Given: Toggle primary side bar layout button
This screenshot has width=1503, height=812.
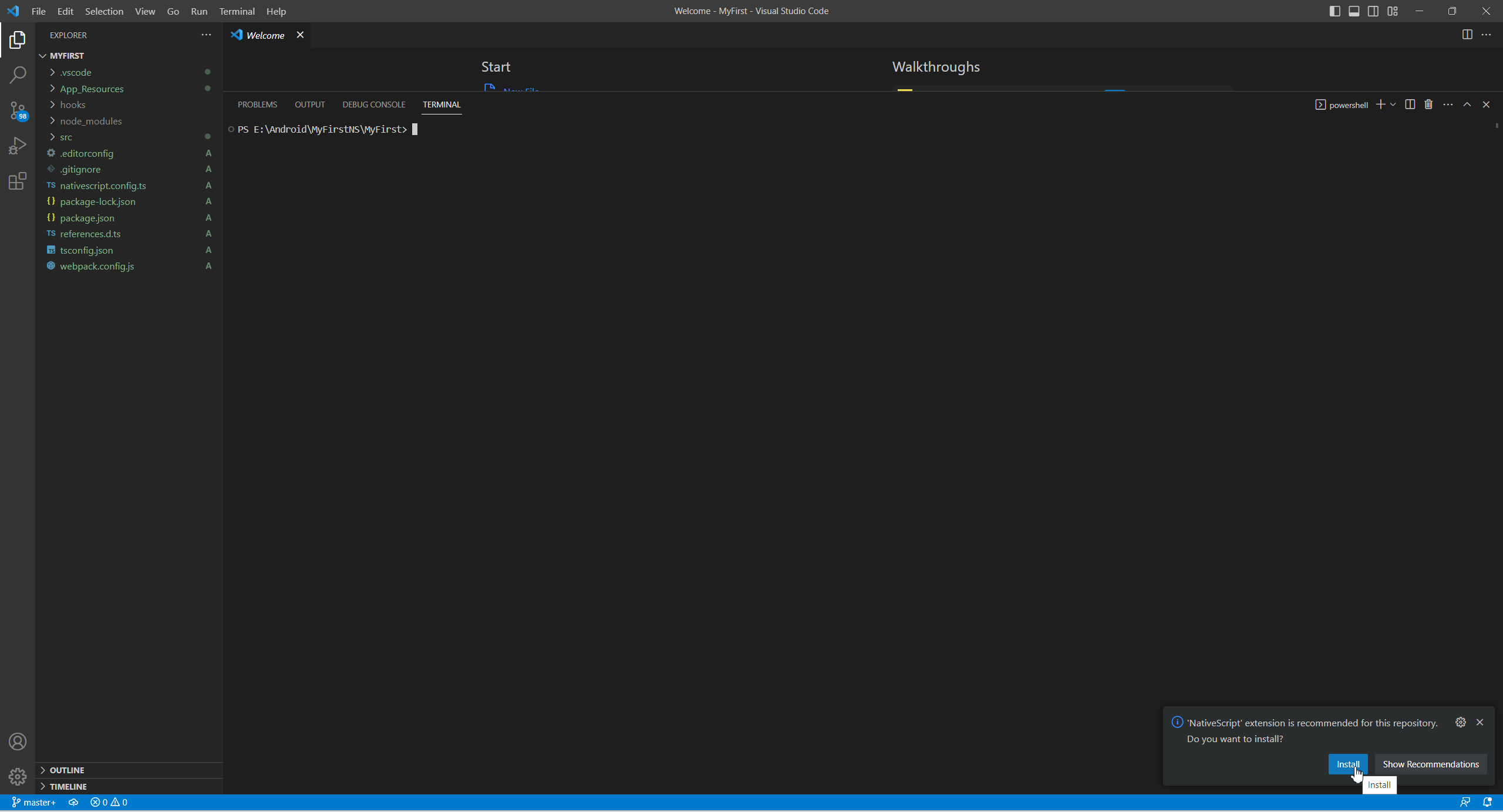Looking at the screenshot, I should point(1334,11).
